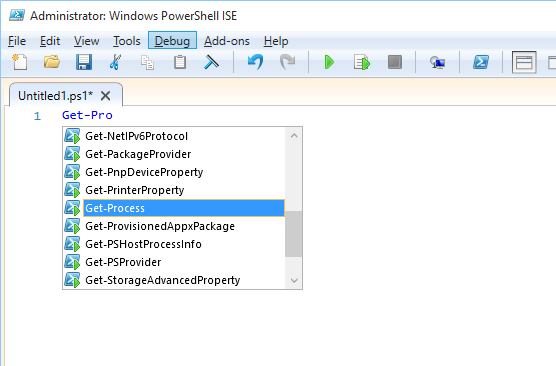Image resolution: width=556 pixels, height=366 pixels.
Task: Open the Add-ons menu
Action: [x=227, y=41]
